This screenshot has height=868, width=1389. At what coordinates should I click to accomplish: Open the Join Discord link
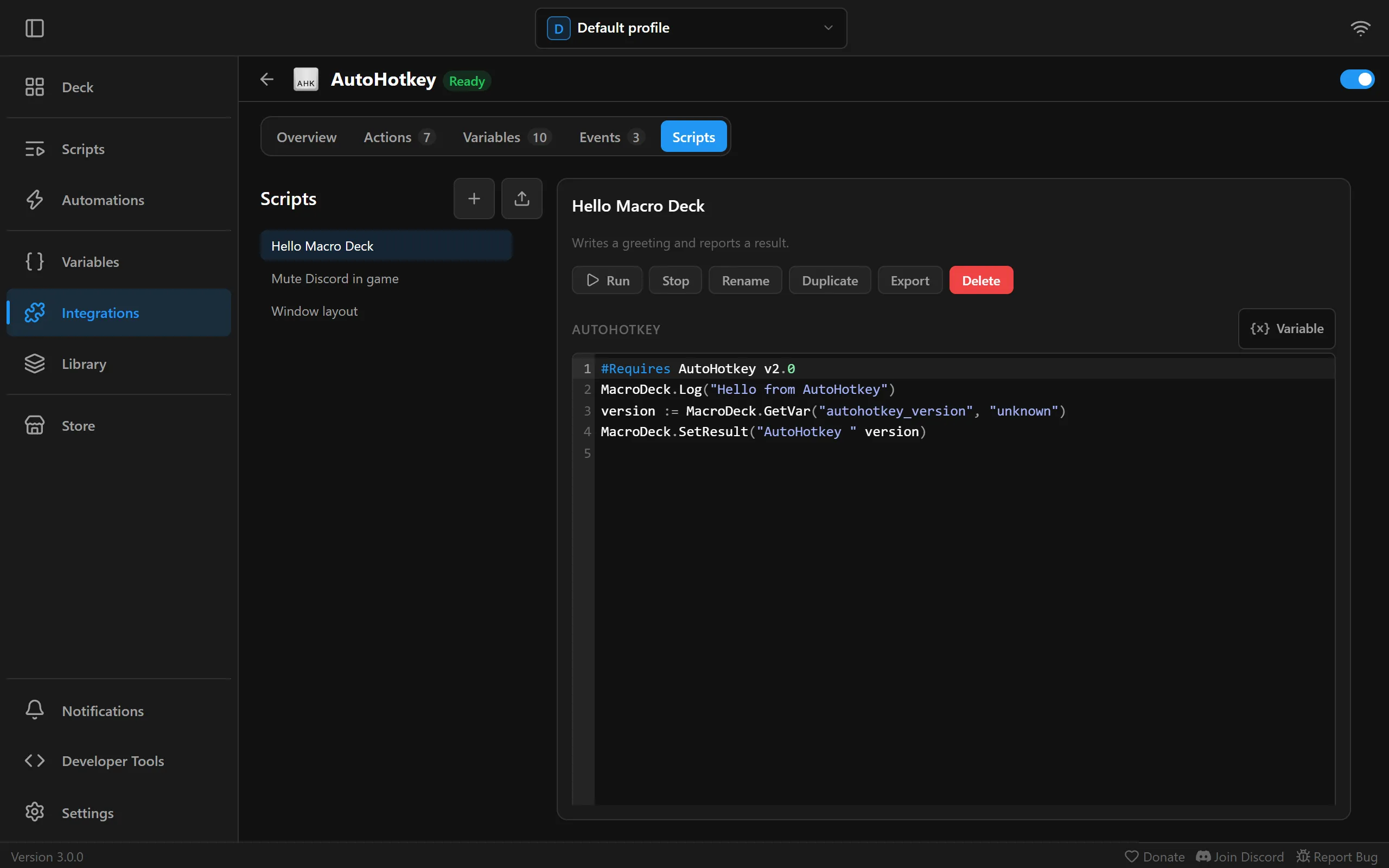[x=1240, y=857]
